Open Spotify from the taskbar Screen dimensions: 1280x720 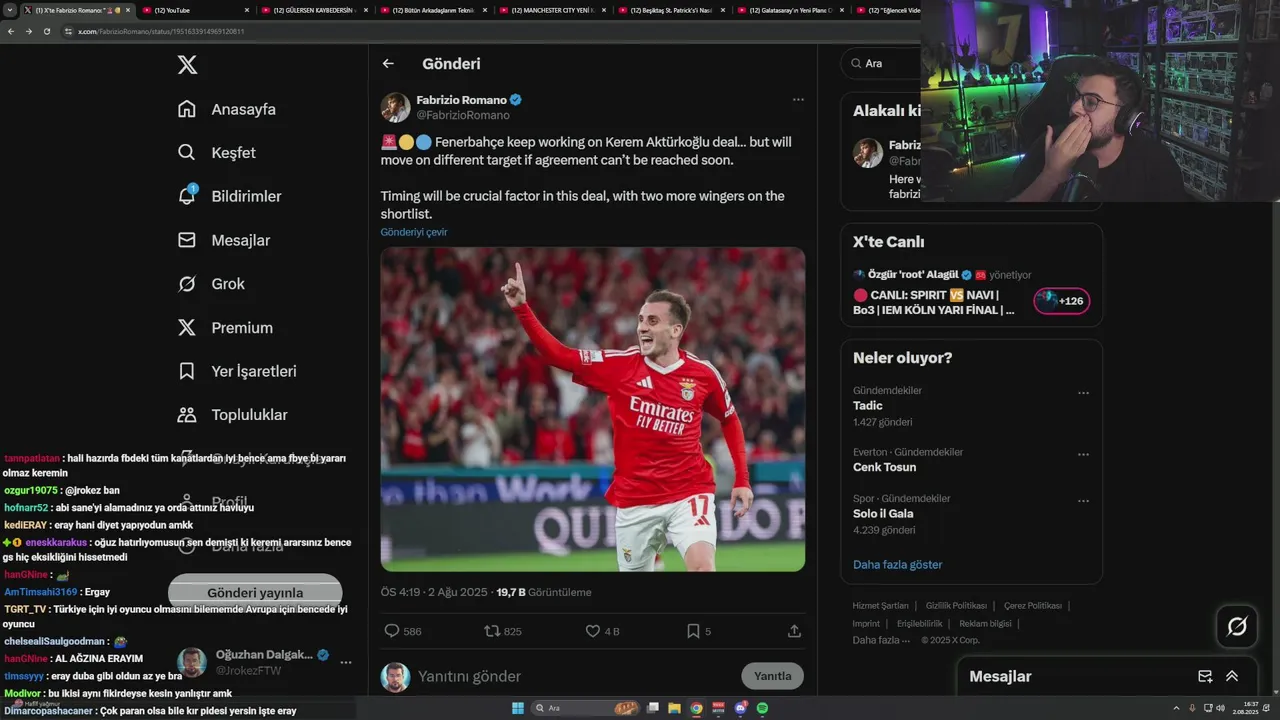(762, 708)
